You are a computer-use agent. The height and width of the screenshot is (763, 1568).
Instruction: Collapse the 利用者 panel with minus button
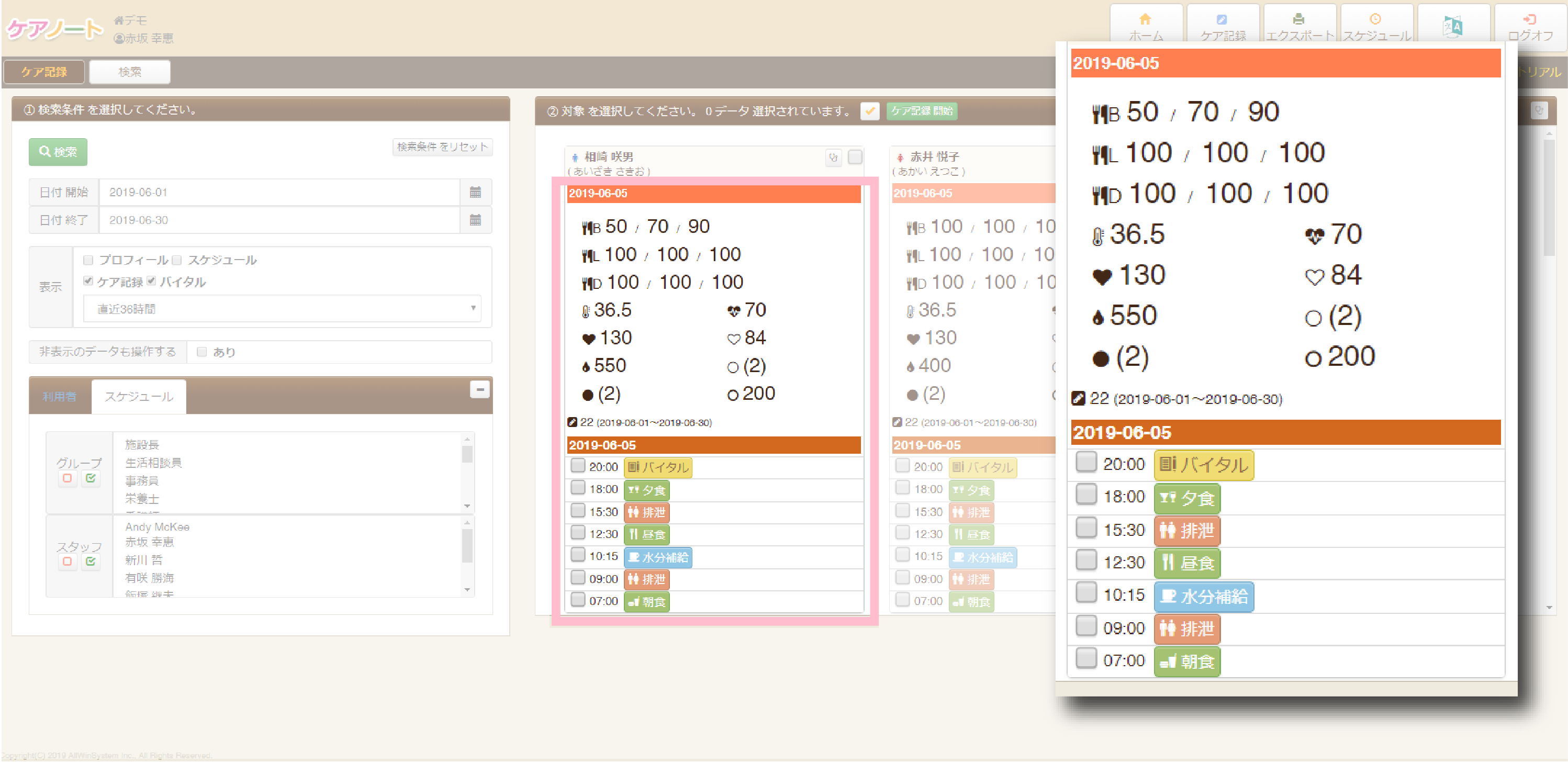pyautogui.click(x=479, y=389)
